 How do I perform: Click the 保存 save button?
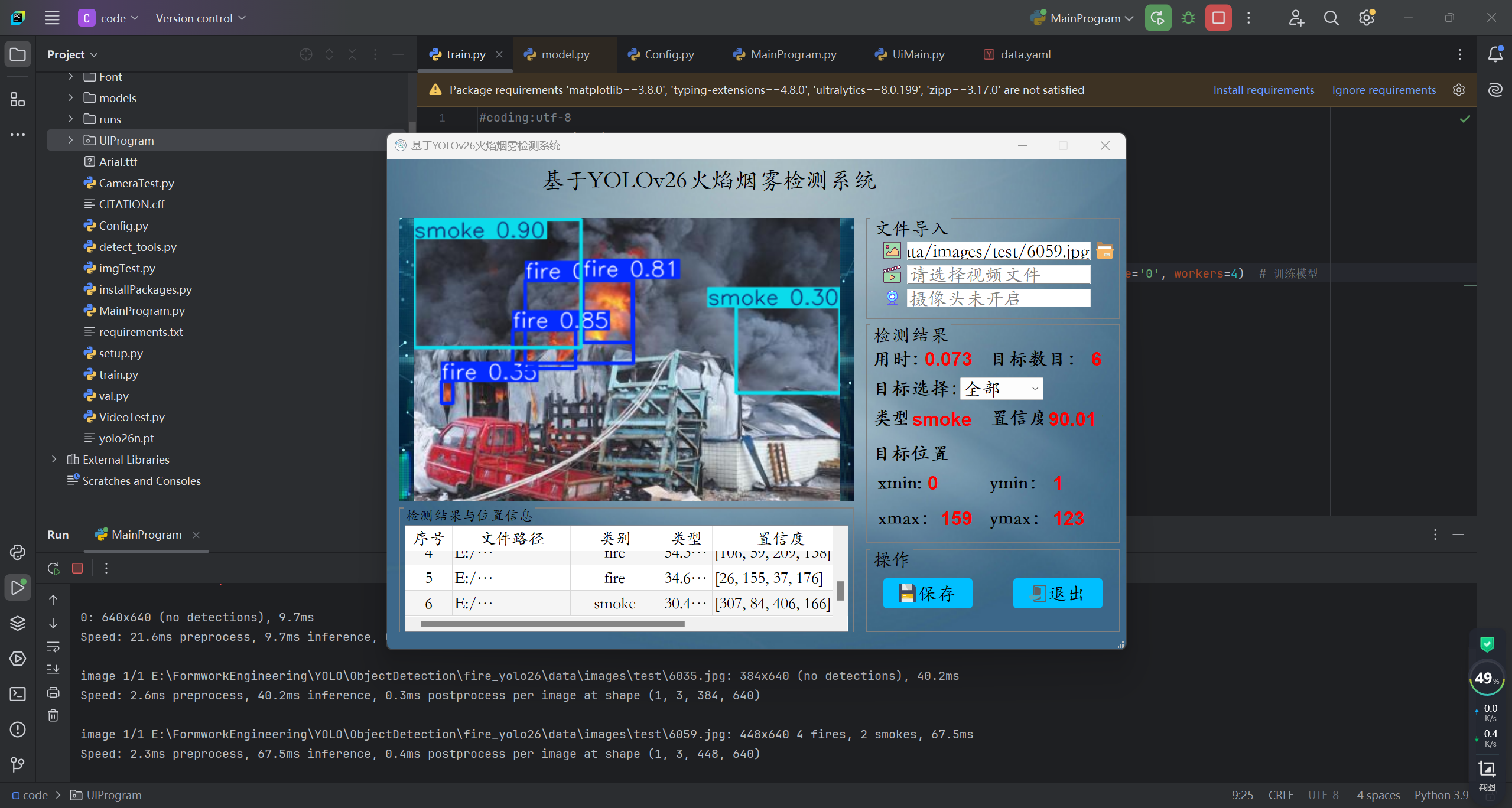point(927,593)
